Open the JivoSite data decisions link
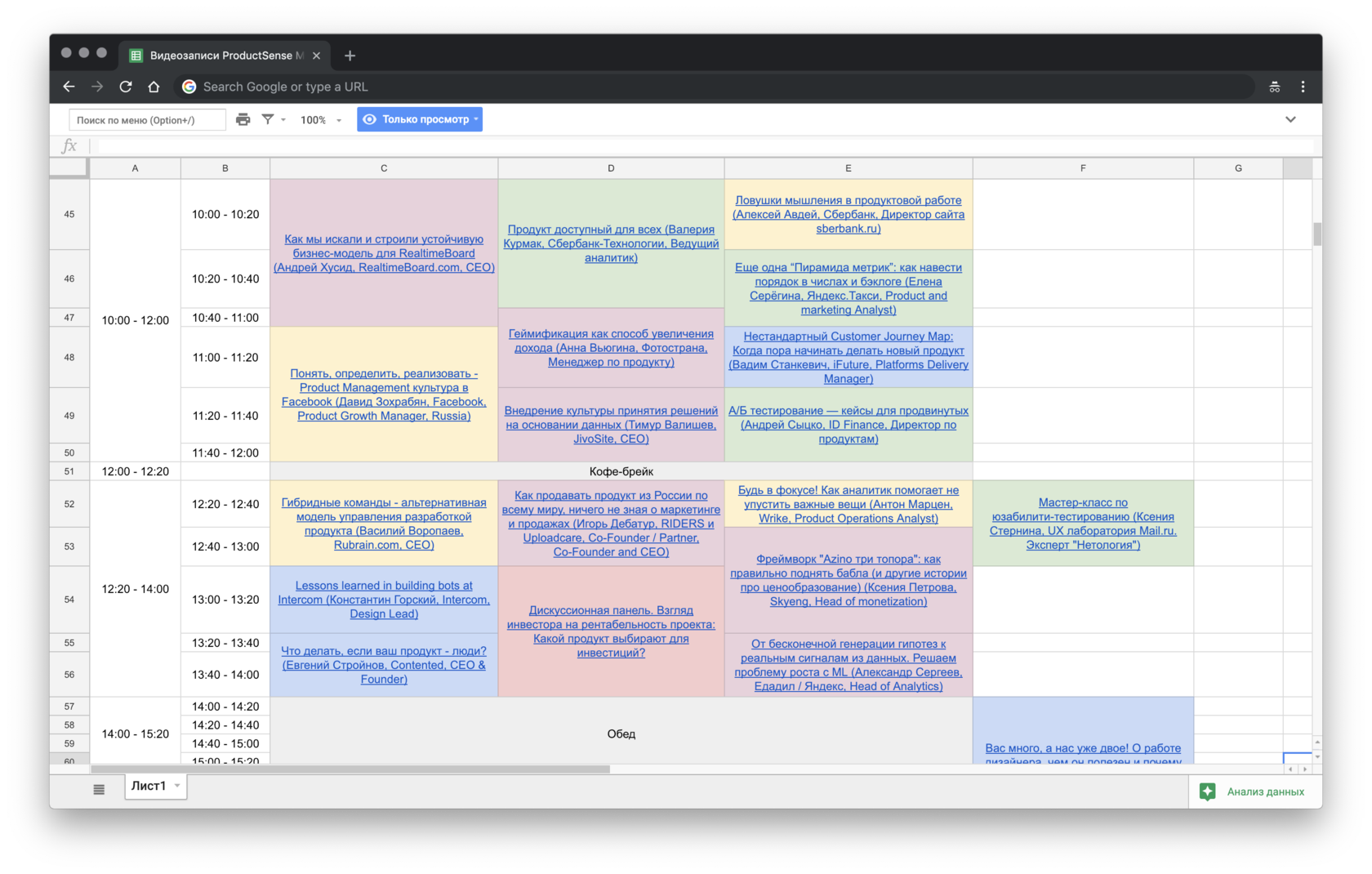Image resolution: width=1372 pixels, height=874 pixels. coord(611,425)
